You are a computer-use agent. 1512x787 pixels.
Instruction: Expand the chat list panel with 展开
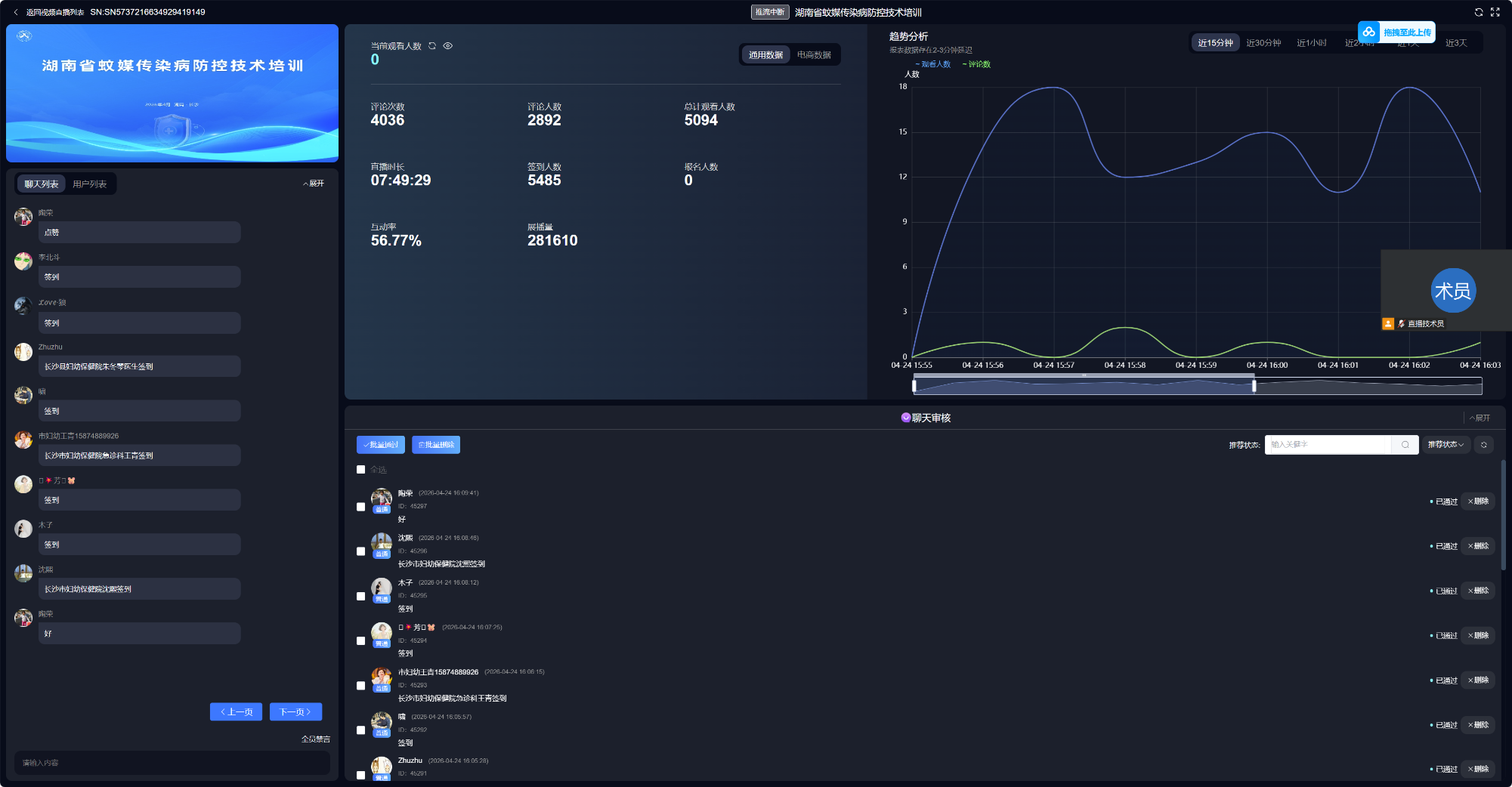click(314, 184)
